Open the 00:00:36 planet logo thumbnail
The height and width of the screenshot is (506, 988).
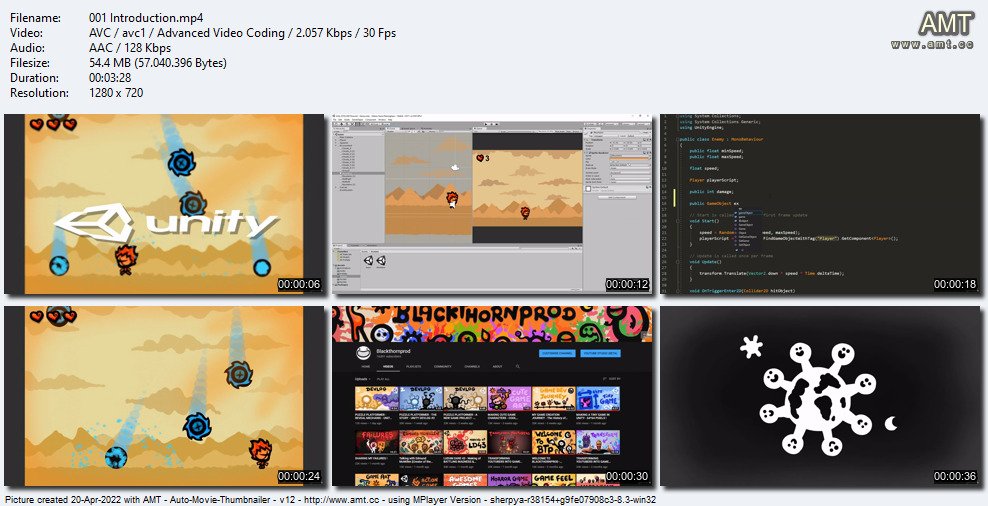point(820,396)
